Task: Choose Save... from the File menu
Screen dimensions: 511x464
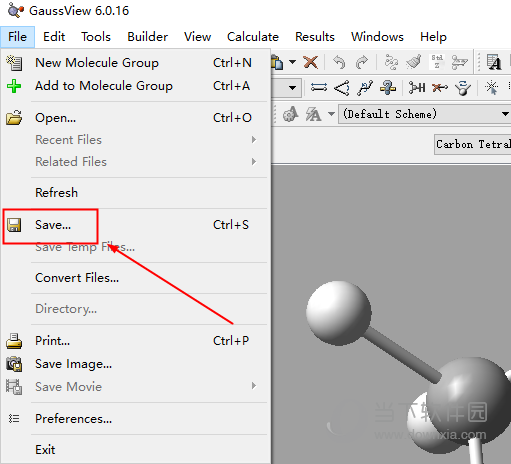Action: click(136, 225)
